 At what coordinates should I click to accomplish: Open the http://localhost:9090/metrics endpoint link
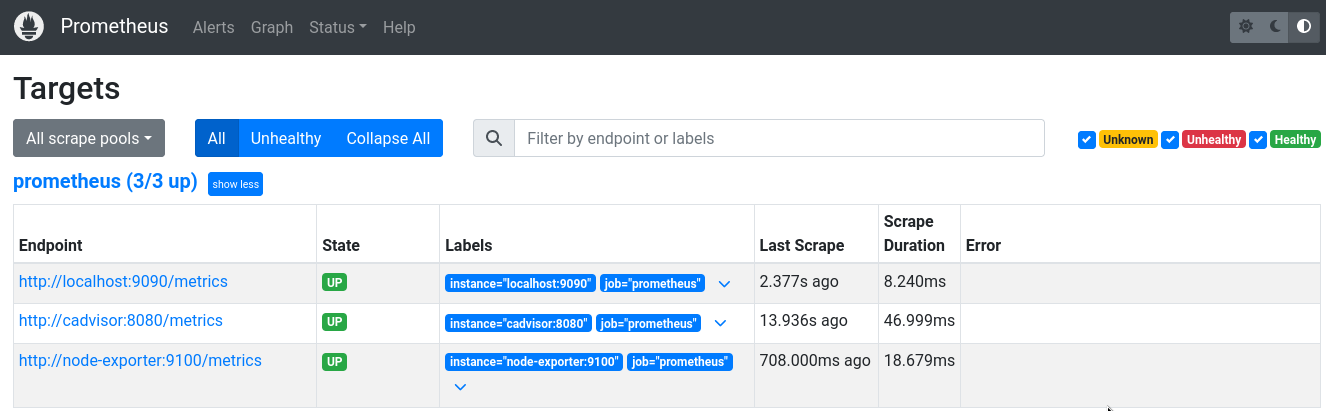pyautogui.click(x=123, y=282)
